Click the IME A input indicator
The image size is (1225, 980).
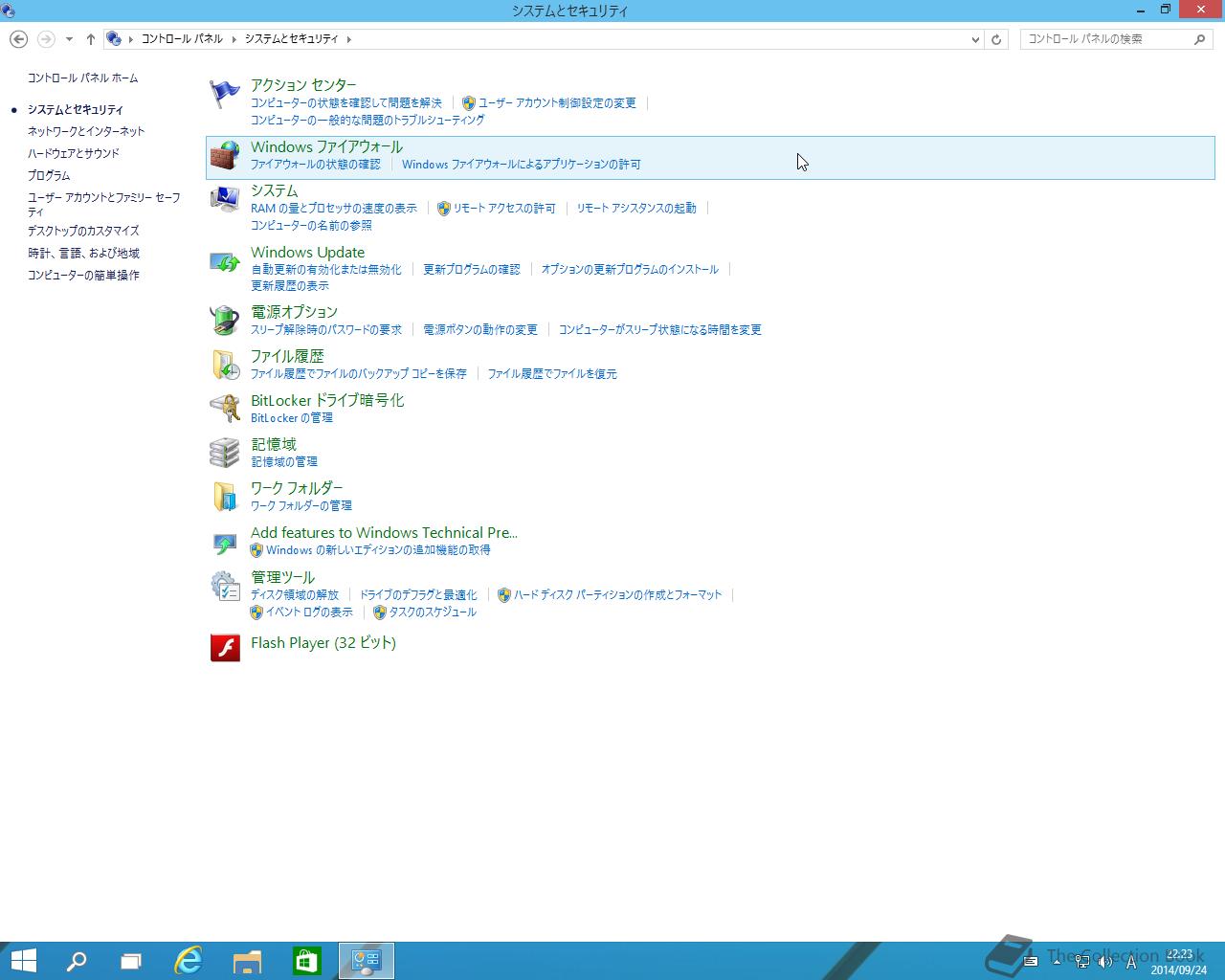1131,962
